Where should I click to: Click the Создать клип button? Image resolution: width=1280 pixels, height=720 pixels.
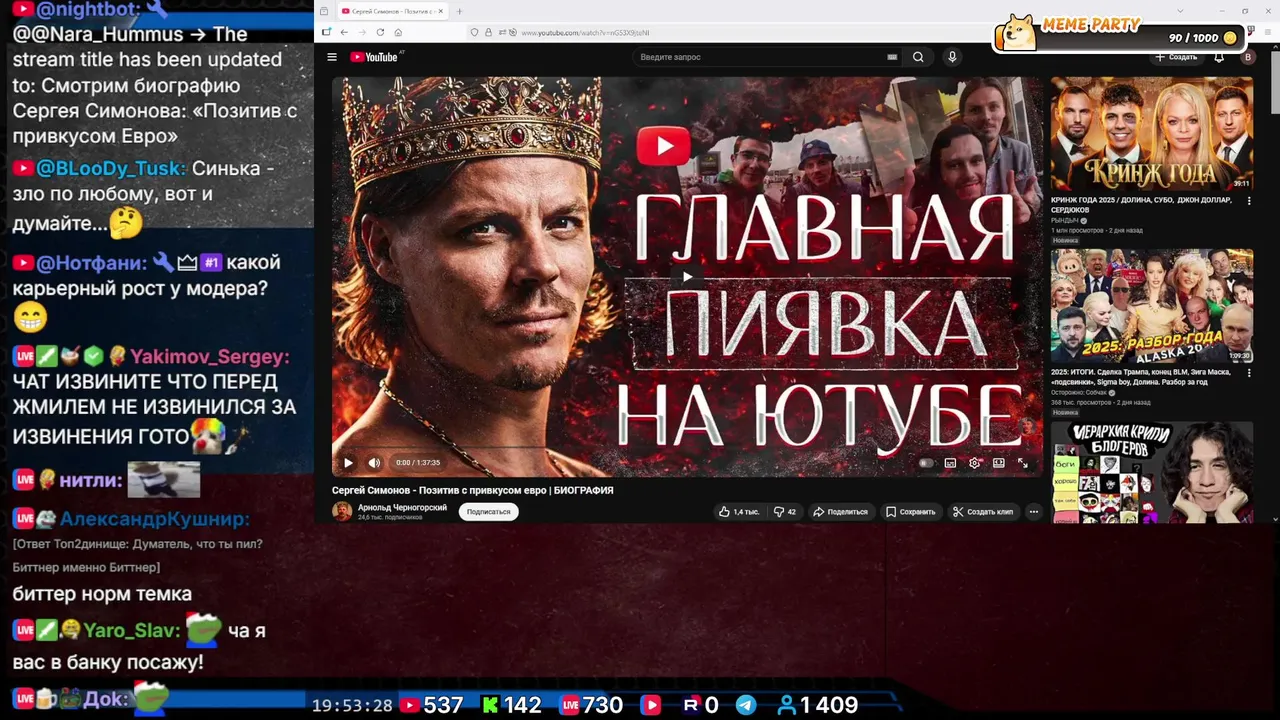[983, 512]
